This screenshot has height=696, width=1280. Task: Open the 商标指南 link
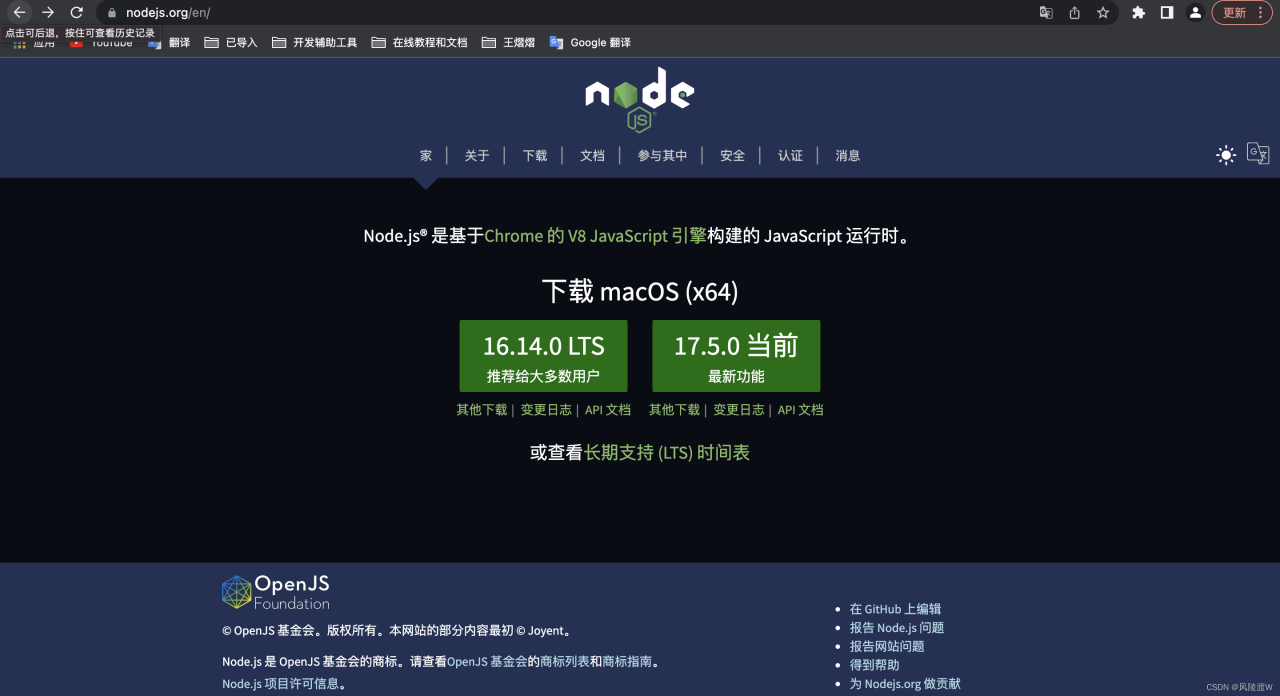click(627, 662)
